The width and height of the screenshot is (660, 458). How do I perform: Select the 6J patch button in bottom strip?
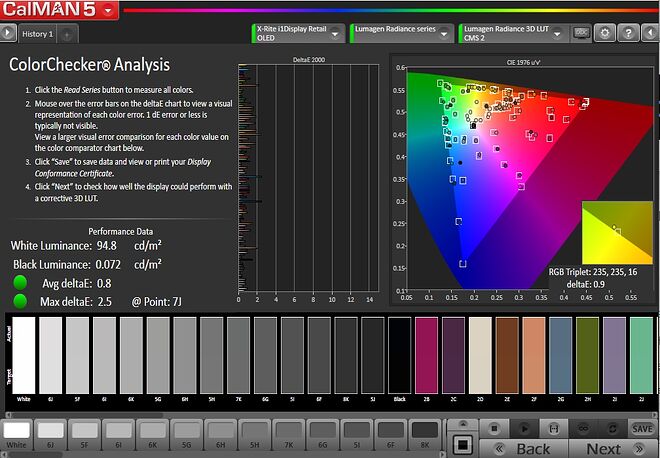(51, 434)
